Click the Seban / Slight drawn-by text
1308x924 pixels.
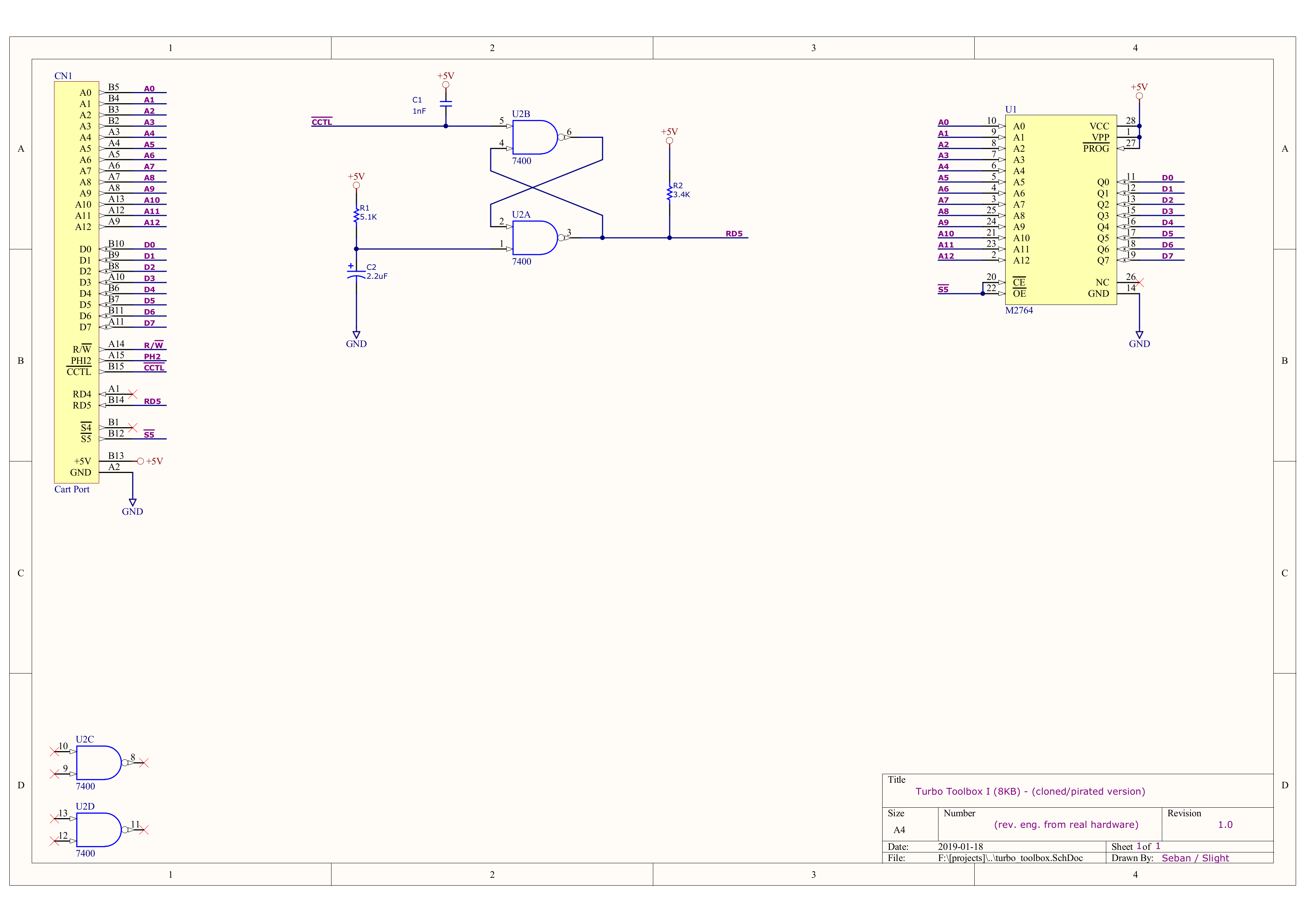pyautogui.click(x=1195, y=858)
